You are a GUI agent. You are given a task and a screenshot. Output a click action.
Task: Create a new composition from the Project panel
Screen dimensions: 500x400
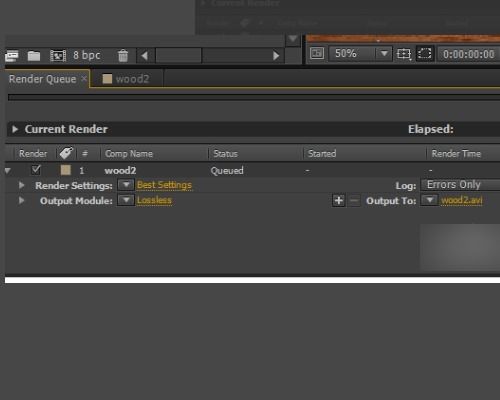click(58, 56)
